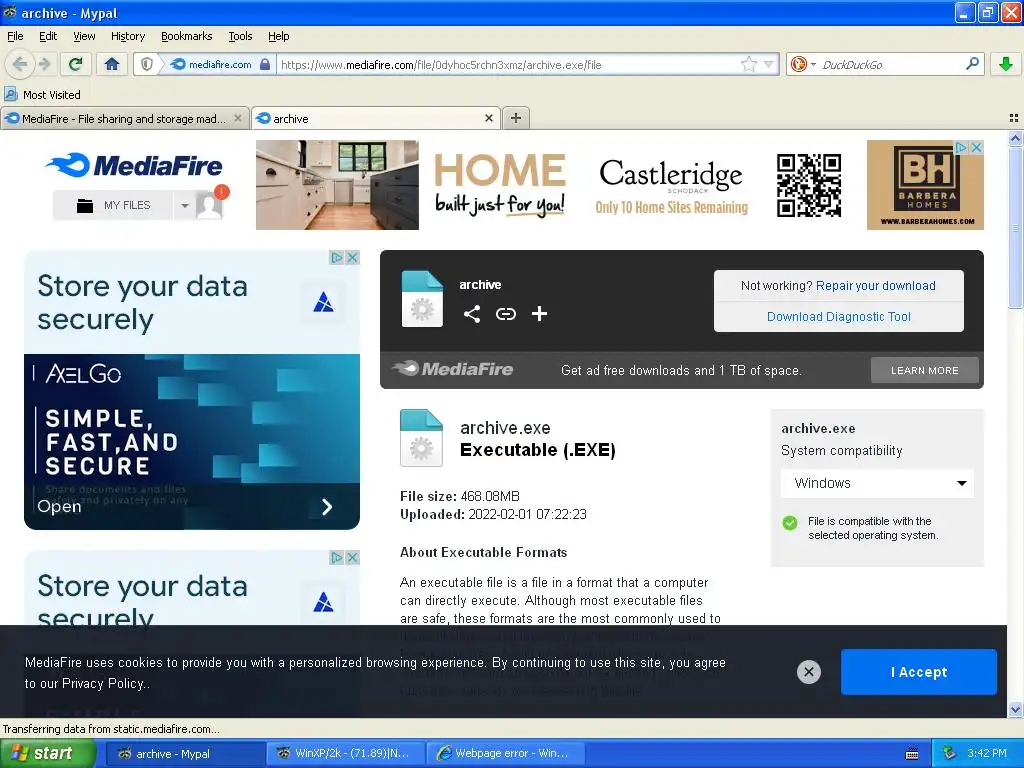Click the network tray icon

point(950,754)
